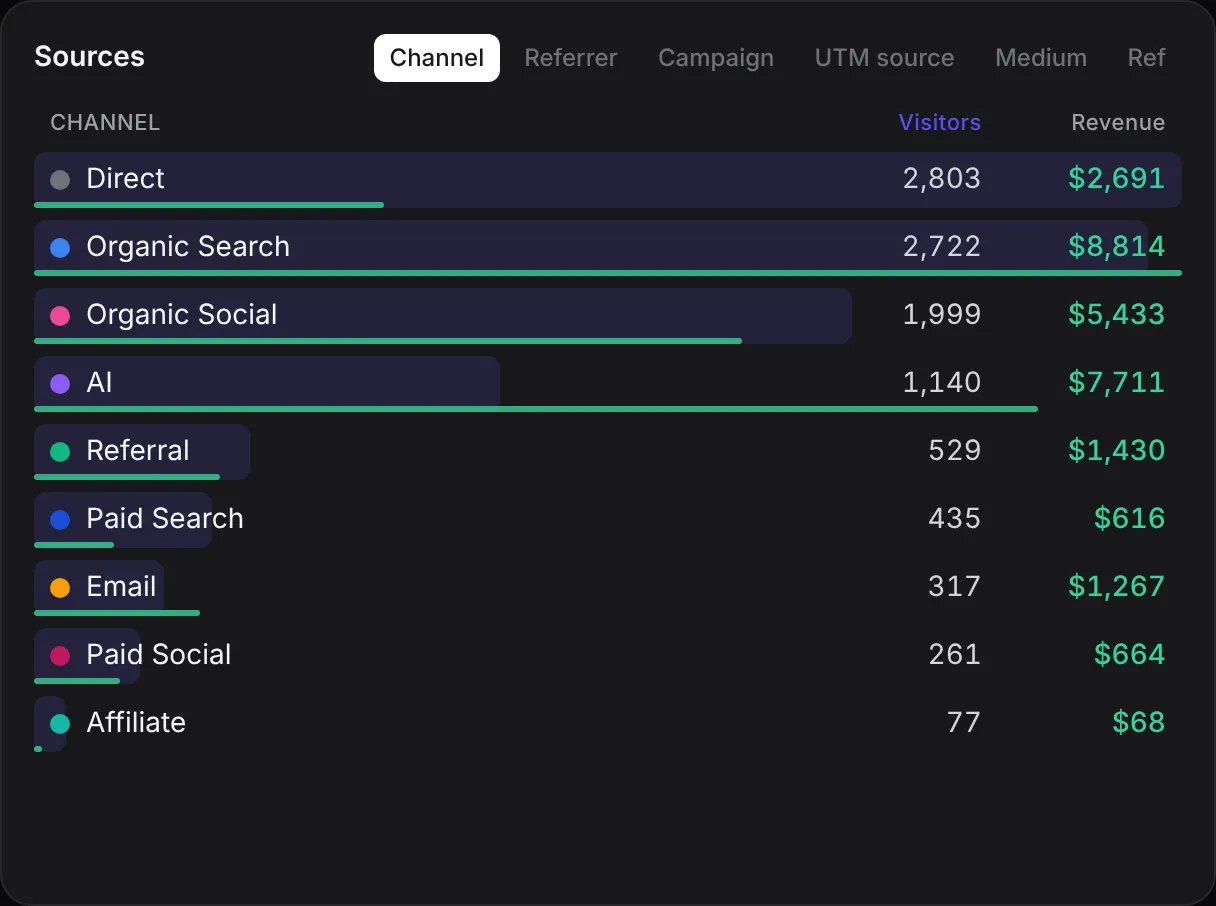Click the crimson dot beside Paid Social
Image resolution: width=1216 pixels, height=906 pixels.
click(60, 656)
